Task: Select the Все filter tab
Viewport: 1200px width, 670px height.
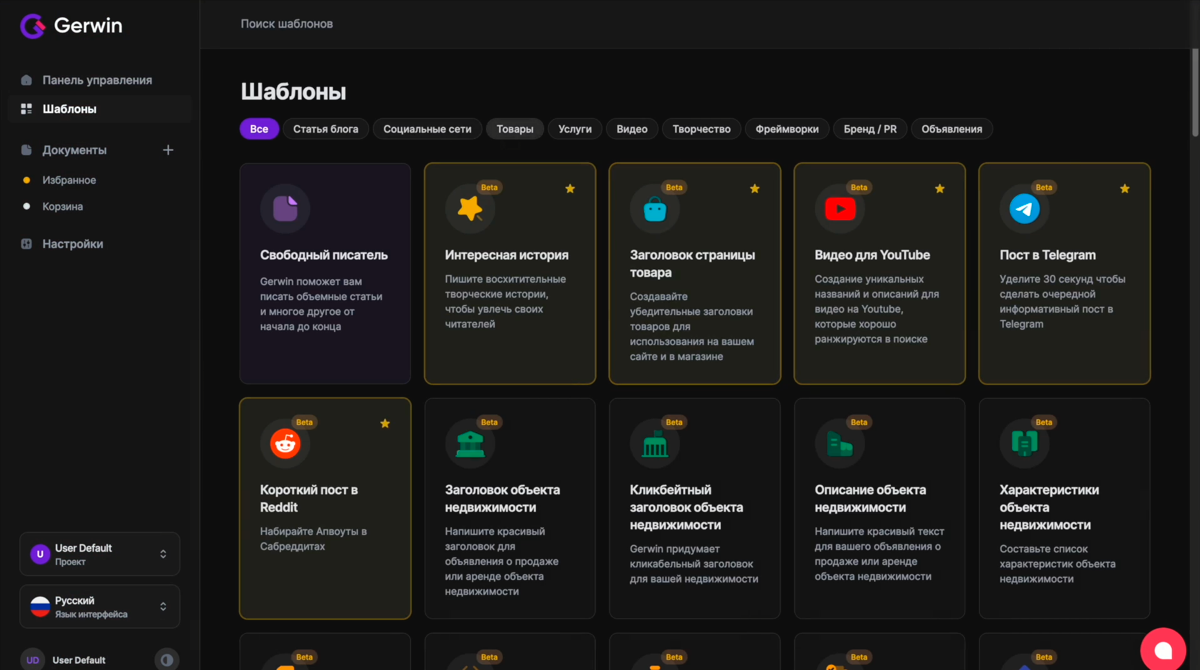Action: tap(259, 129)
